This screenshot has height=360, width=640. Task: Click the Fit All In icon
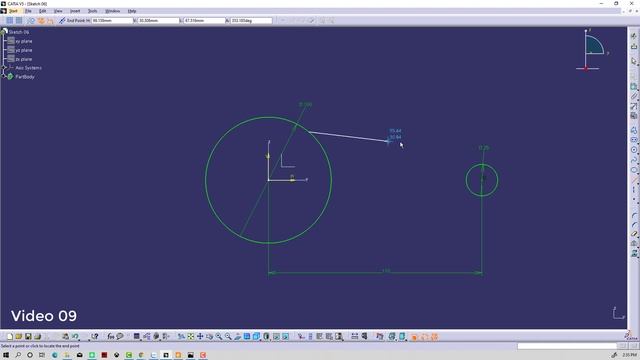click(x=191, y=337)
